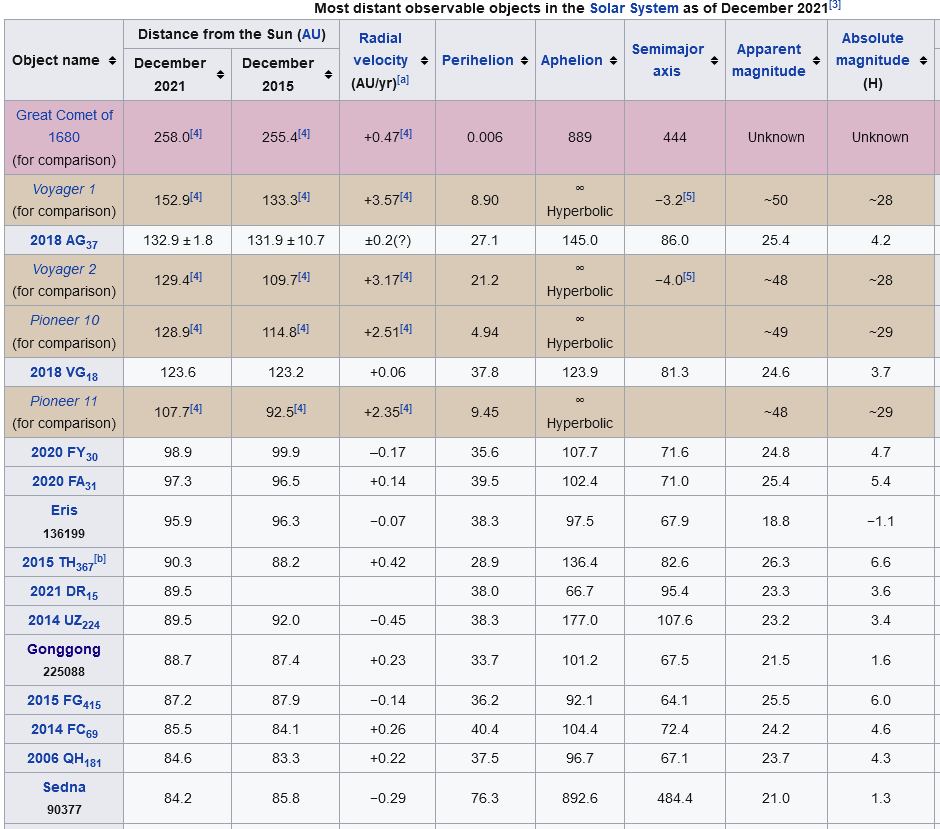Open the Solar System link in caption

point(634,8)
